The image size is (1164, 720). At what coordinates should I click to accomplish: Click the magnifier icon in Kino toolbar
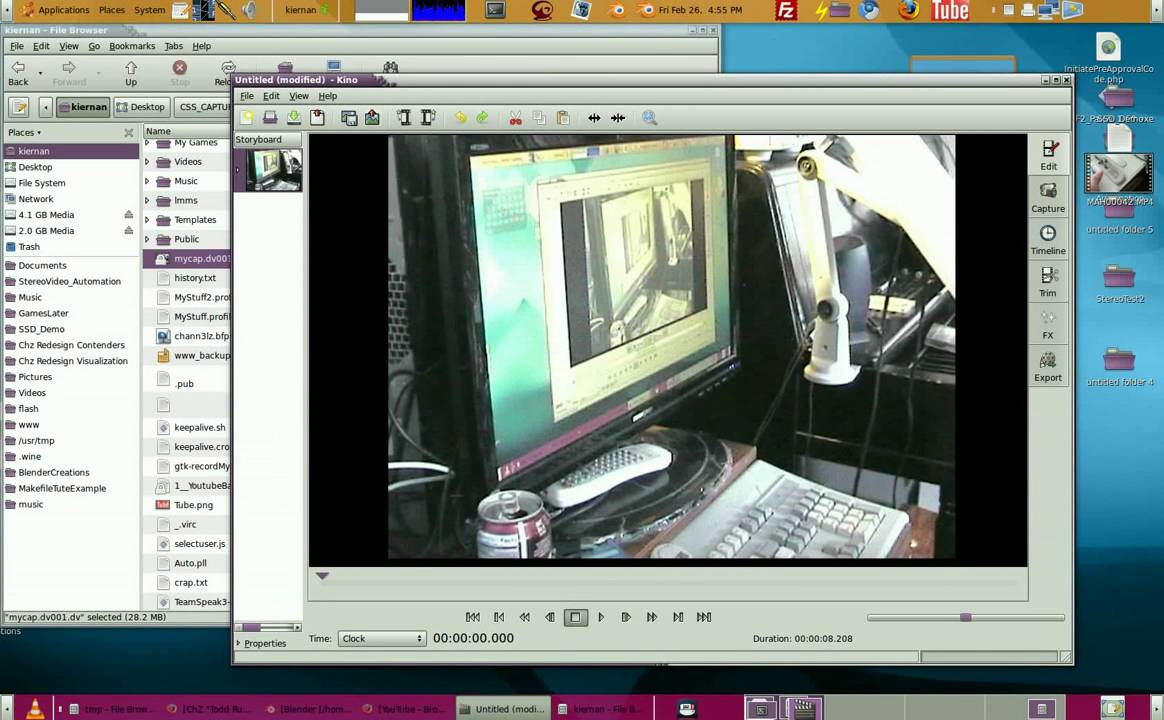[x=650, y=117]
